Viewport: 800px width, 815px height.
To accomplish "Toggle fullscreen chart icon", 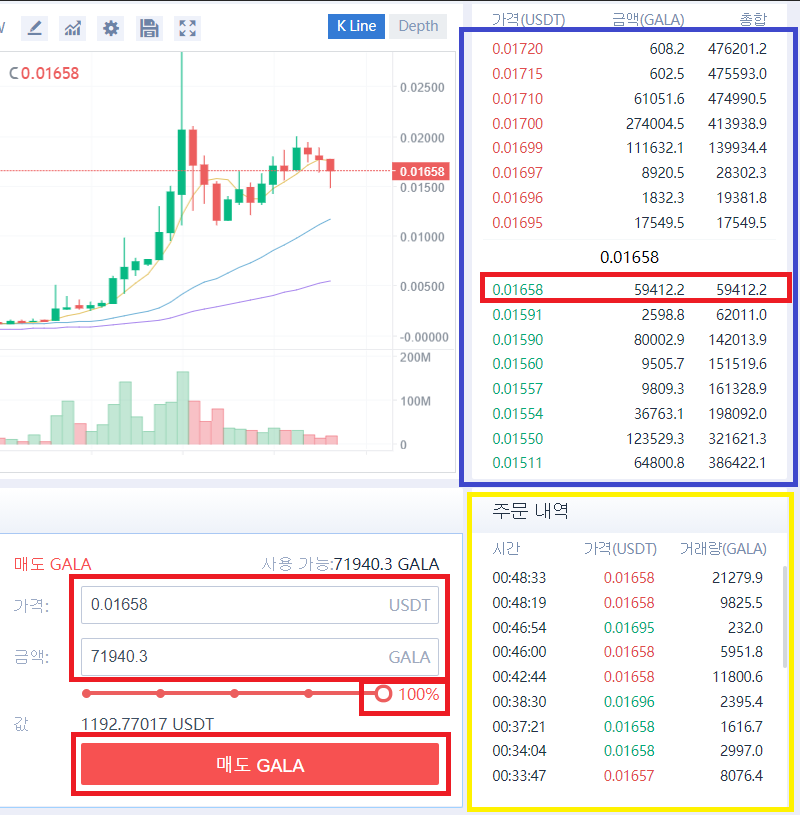I will click(x=188, y=28).
